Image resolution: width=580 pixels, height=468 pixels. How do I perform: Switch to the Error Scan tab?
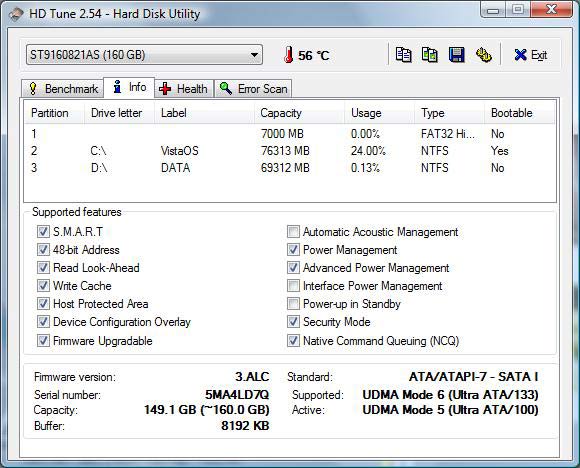[253, 89]
